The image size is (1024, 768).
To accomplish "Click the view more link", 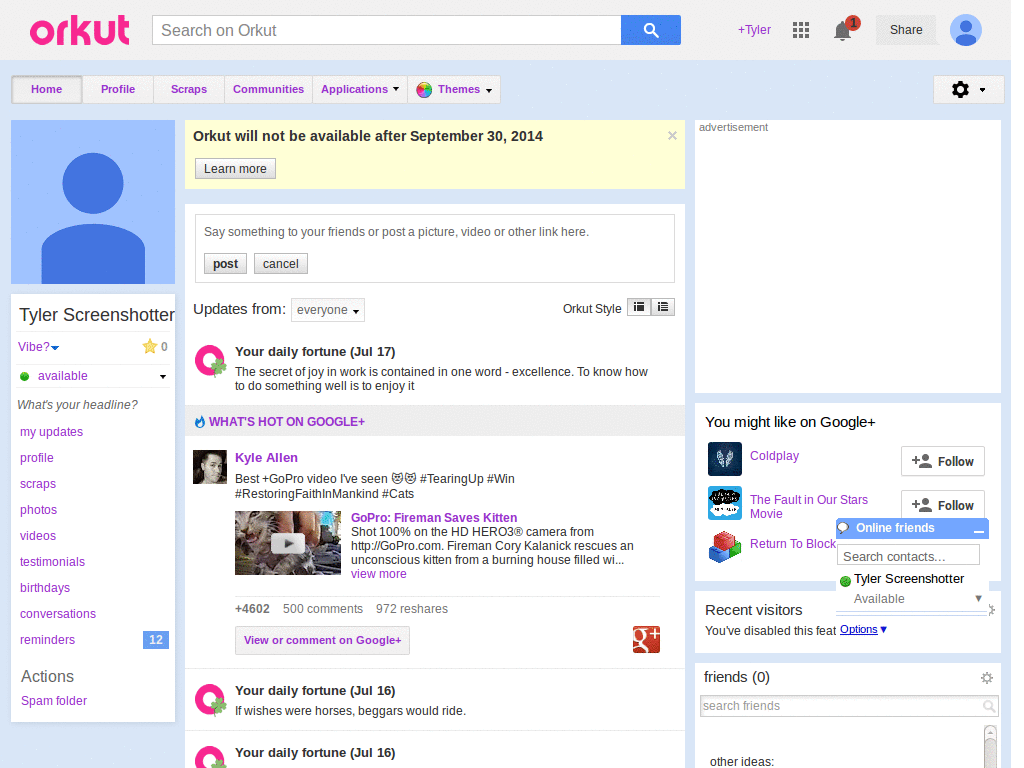I will click(379, 574).
